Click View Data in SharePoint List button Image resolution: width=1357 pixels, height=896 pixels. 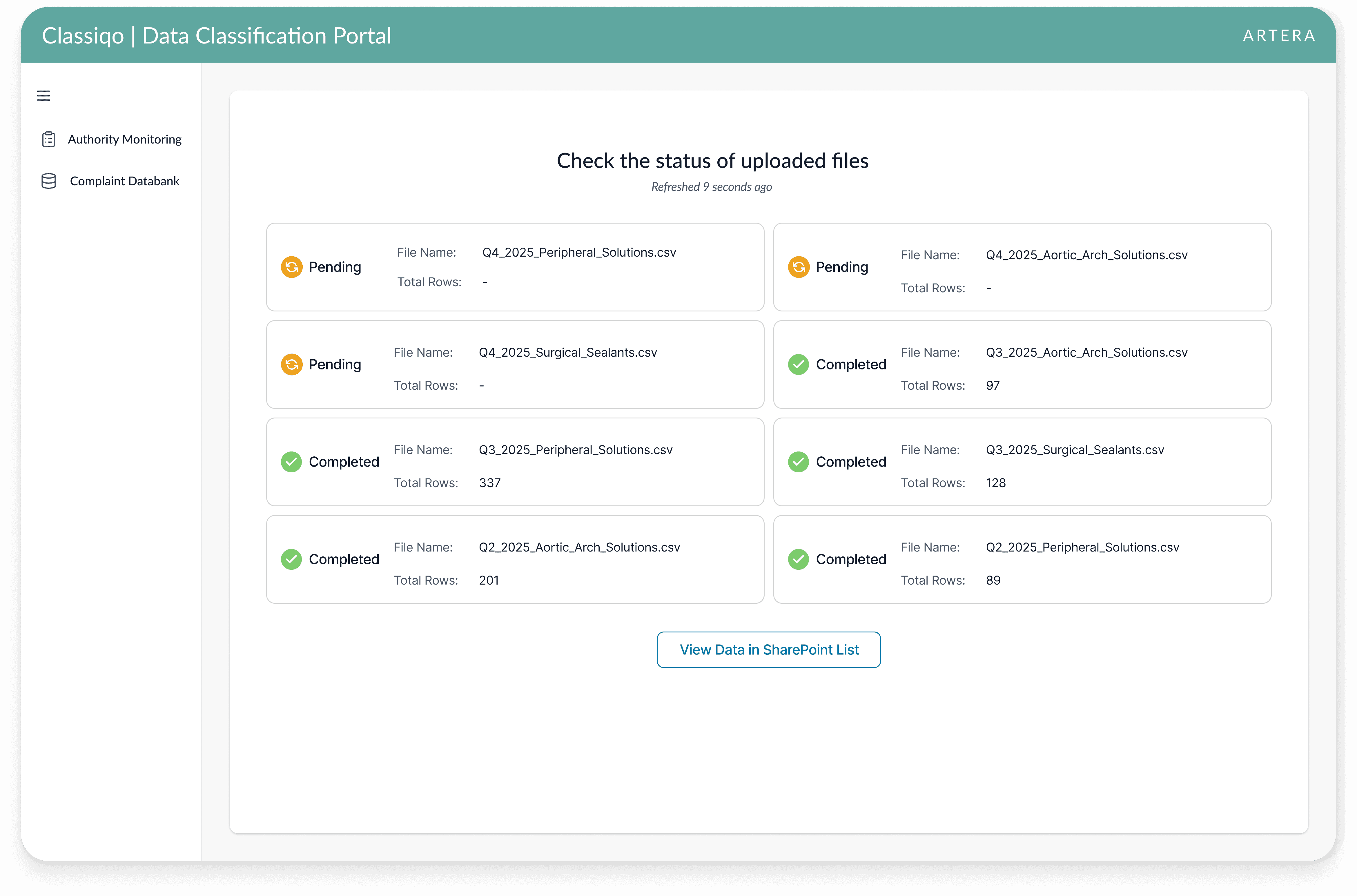pyautogui.click(x=768, y=650)
